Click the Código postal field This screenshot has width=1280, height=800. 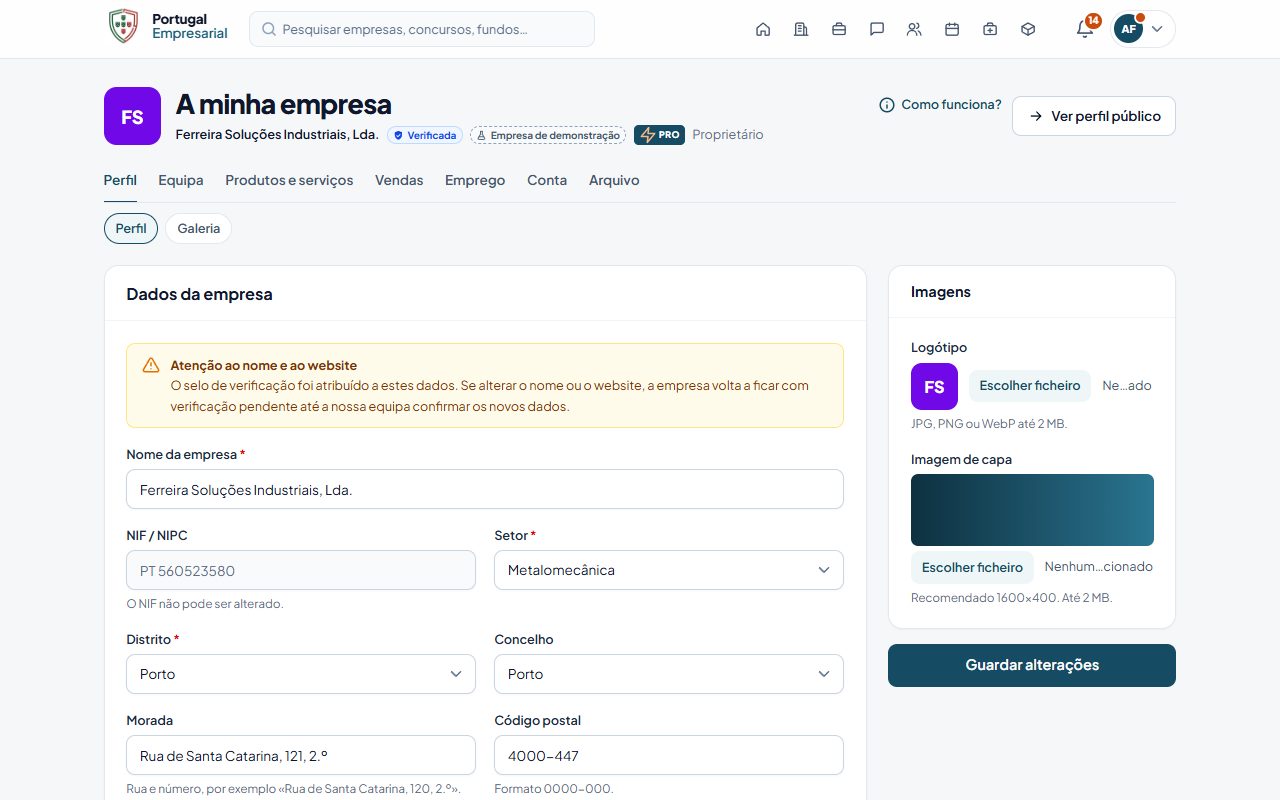669,755
